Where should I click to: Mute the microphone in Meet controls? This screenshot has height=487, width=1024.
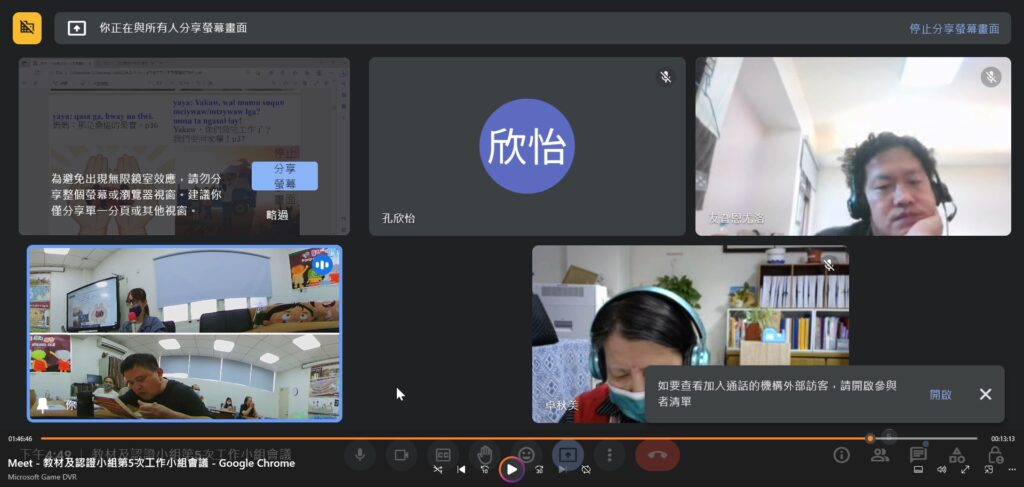(x=359, y=455)
